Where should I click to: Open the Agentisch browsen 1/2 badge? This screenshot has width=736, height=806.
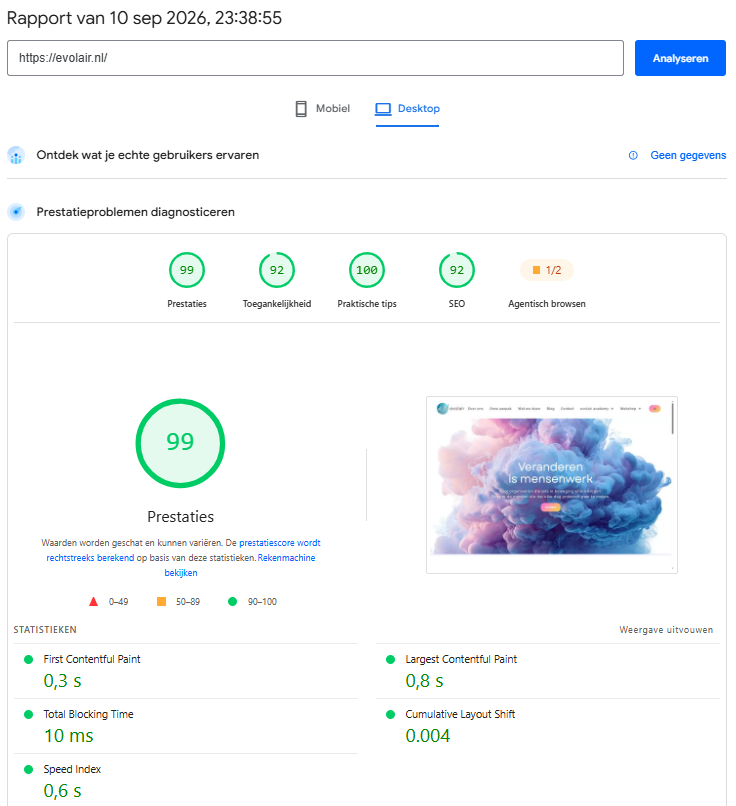click(x=546, y=270)
